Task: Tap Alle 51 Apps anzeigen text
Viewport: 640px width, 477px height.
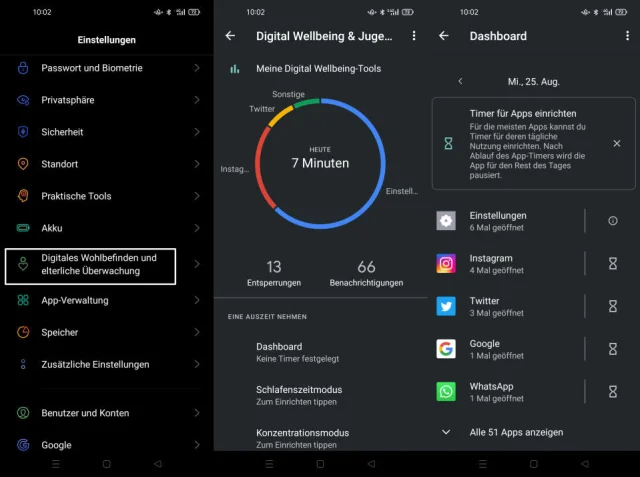Action: pyautogui.click(x=516, y=432)
